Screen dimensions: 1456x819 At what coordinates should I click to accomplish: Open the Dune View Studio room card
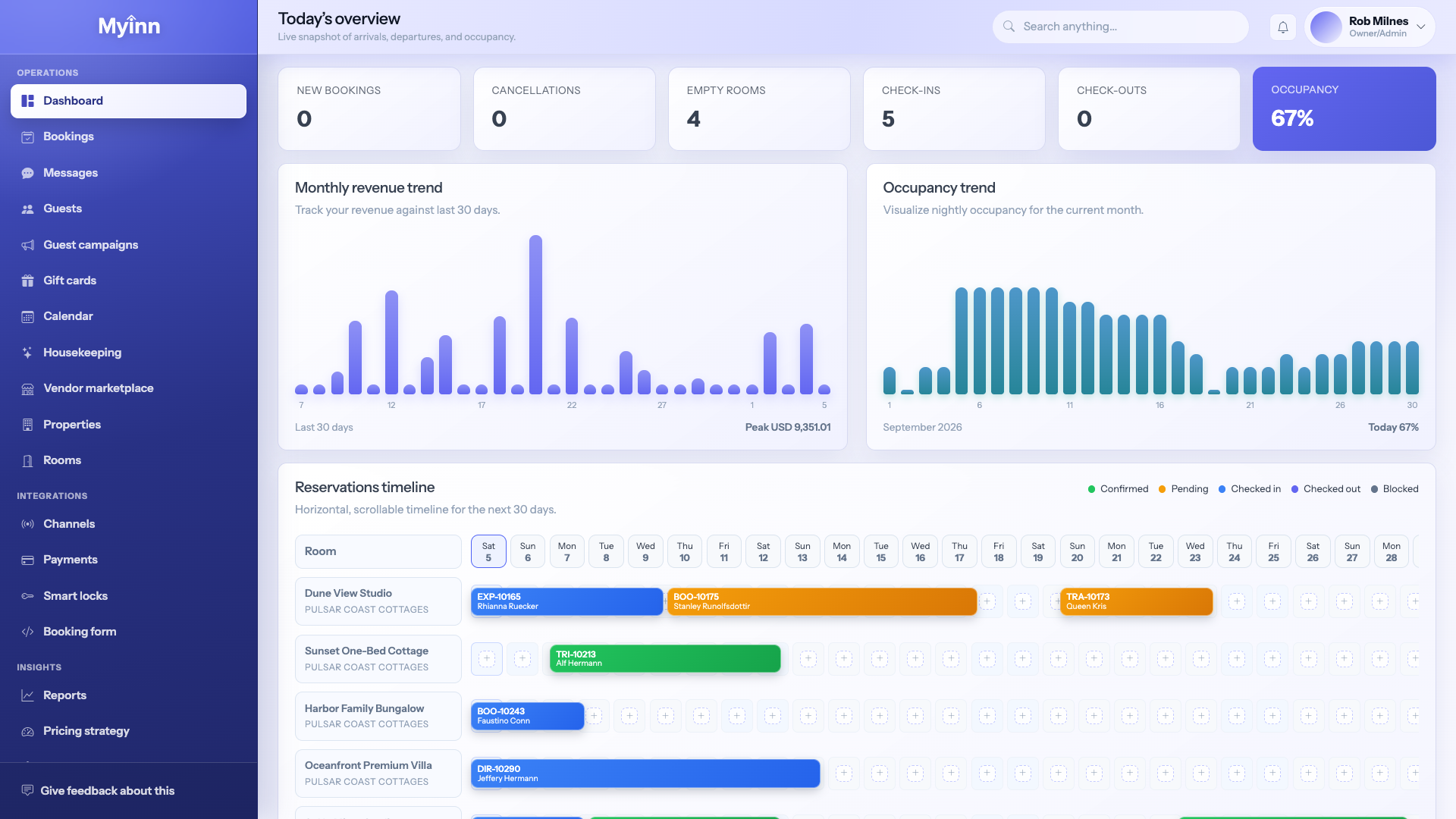pyautogui.click(x=378, y=601)
